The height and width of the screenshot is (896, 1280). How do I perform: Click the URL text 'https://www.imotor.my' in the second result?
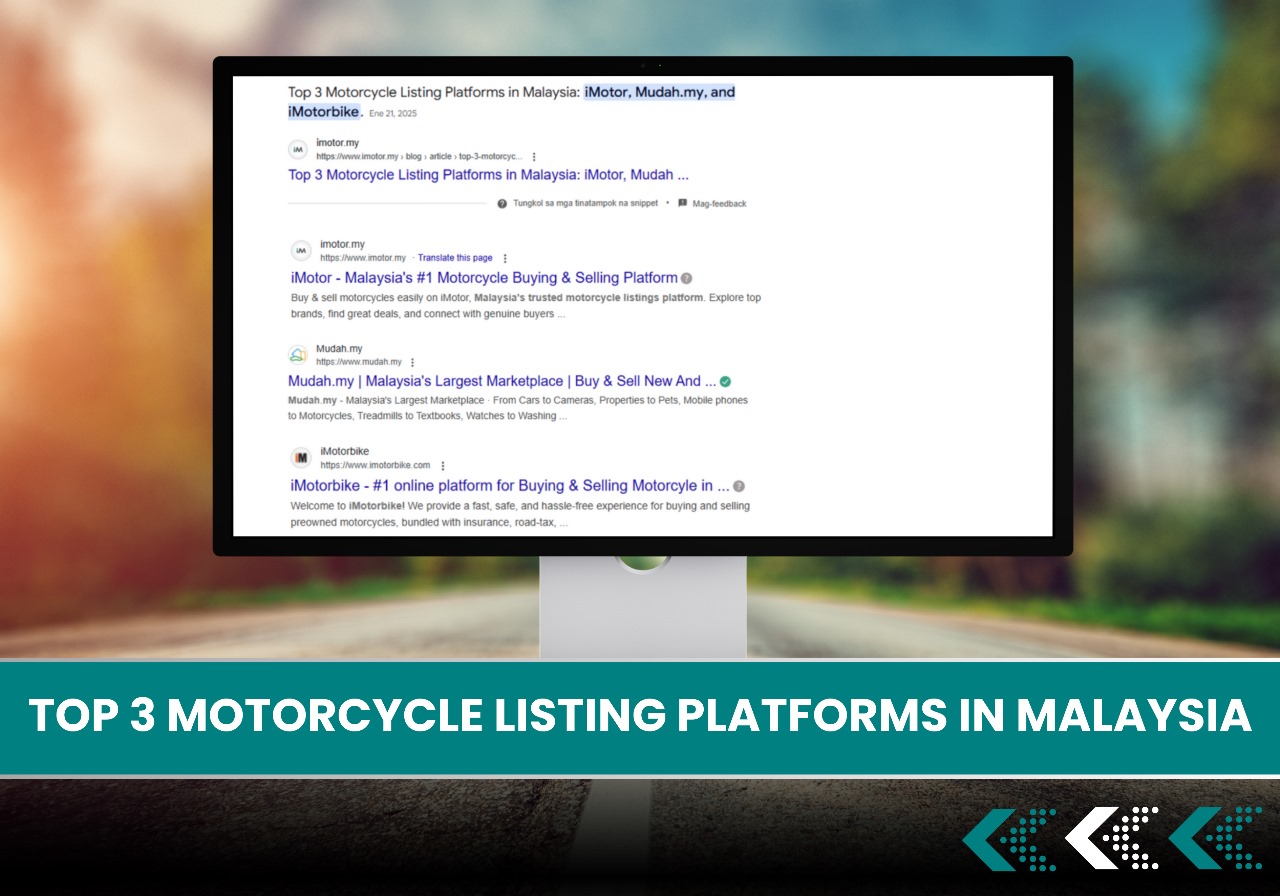click(363, 258)
